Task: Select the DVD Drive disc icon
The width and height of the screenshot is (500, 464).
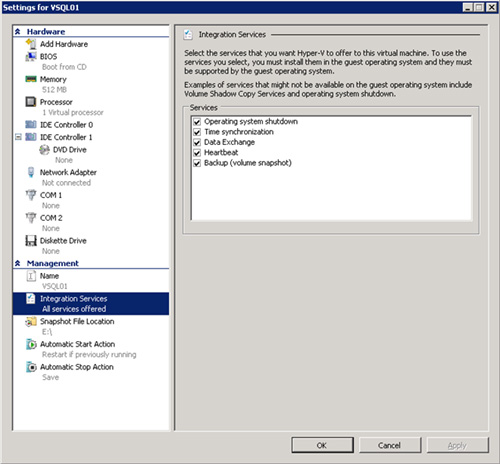Action: click(x=44, y=150)
